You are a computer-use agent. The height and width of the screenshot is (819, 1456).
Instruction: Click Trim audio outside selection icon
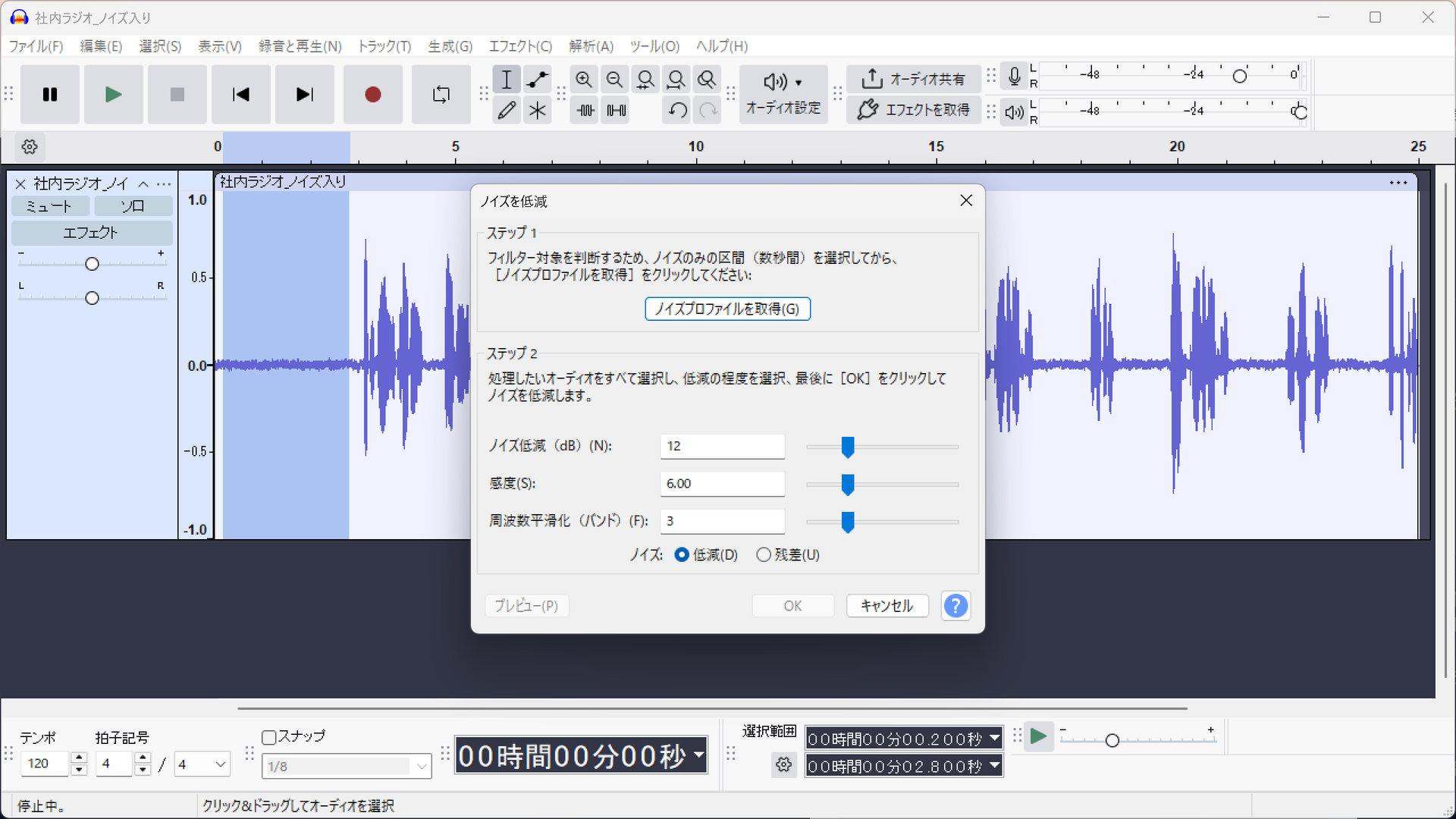coord(585,110)
